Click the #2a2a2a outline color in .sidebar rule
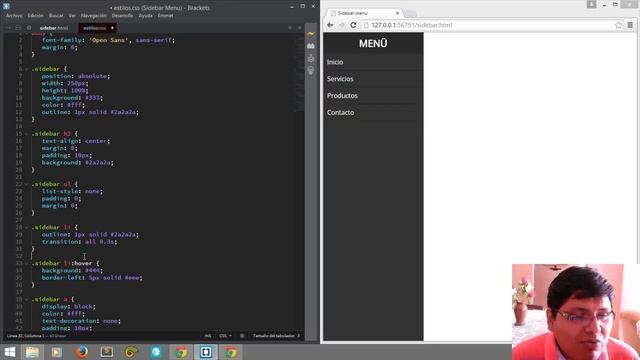The width and height of the screenshot is (640, 360). (x=124, y=112)
